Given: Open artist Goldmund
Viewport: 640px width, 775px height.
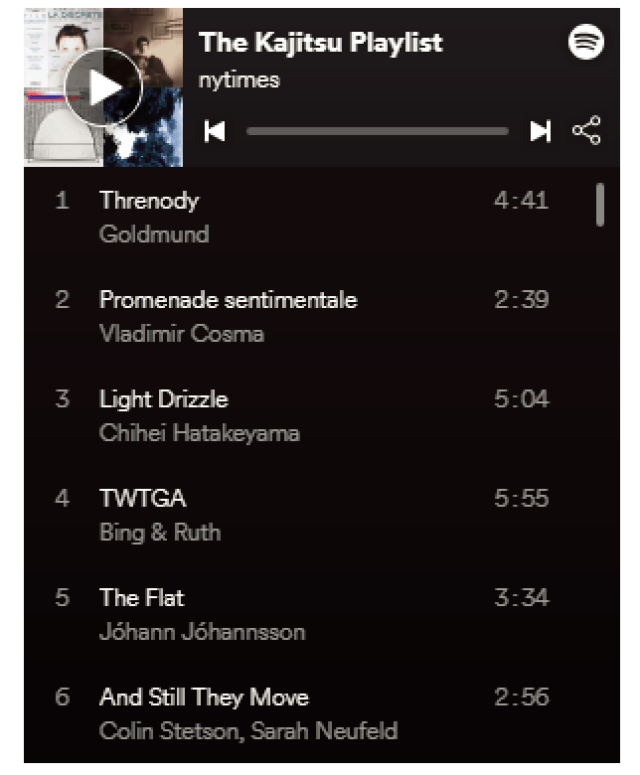Looking at the screenshot, I should coord(154,234).
